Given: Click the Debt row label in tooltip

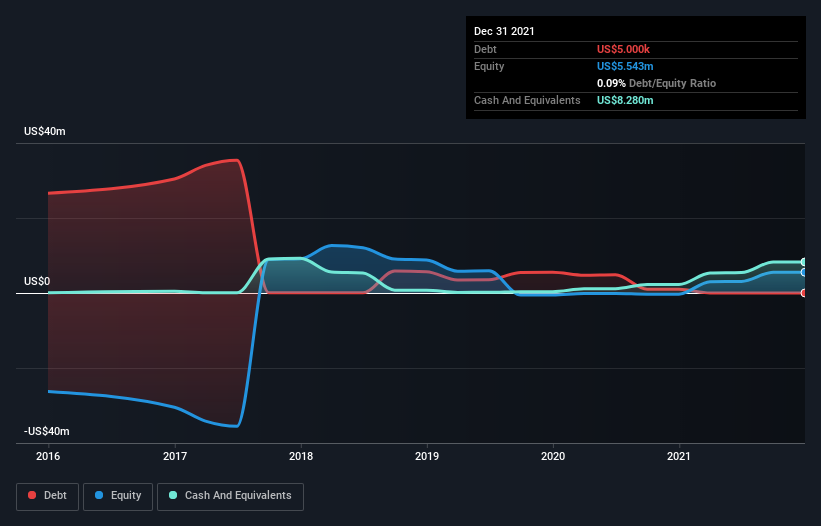Looking at the screenshot, I should coord(485,49).
